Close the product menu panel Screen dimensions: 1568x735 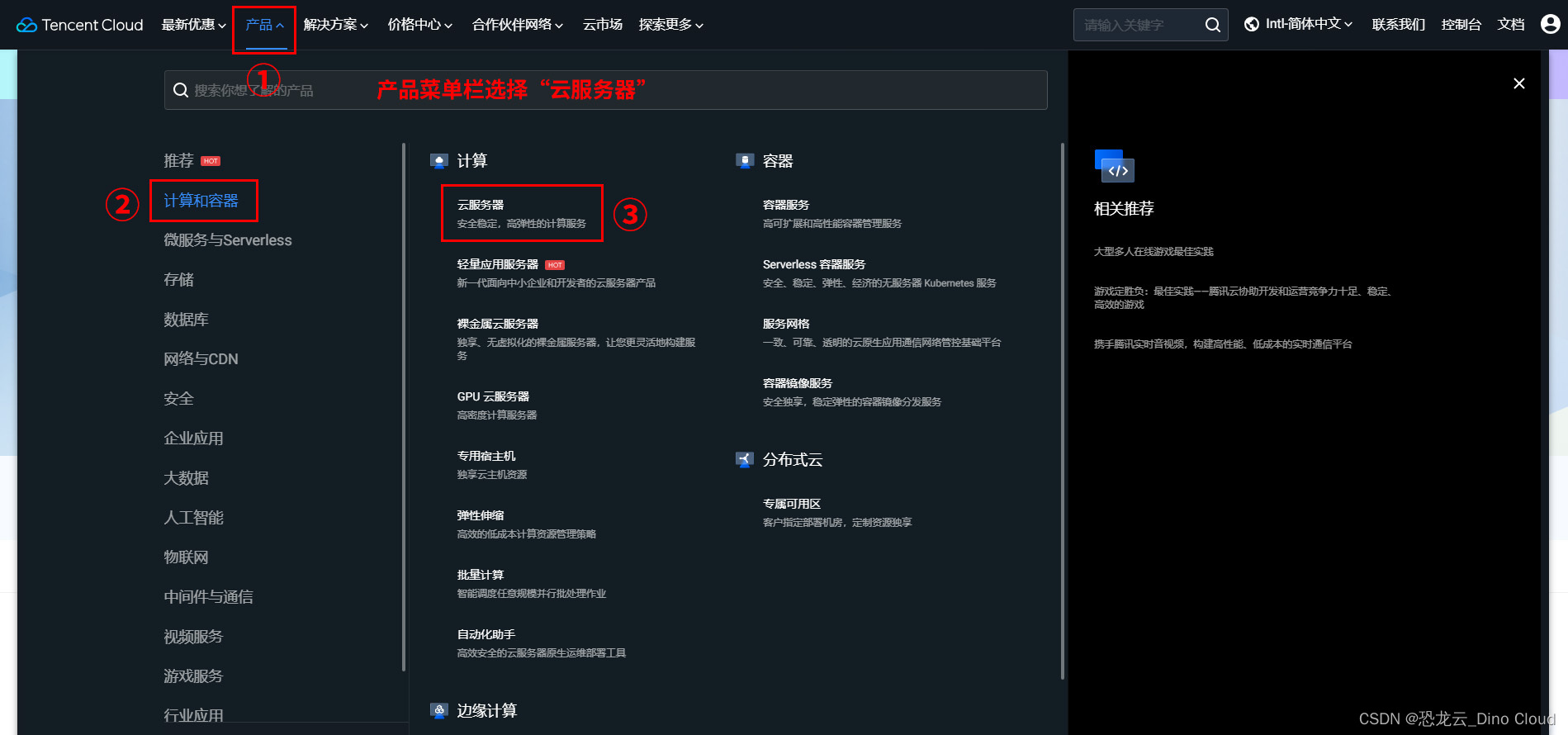point(1518,83)
